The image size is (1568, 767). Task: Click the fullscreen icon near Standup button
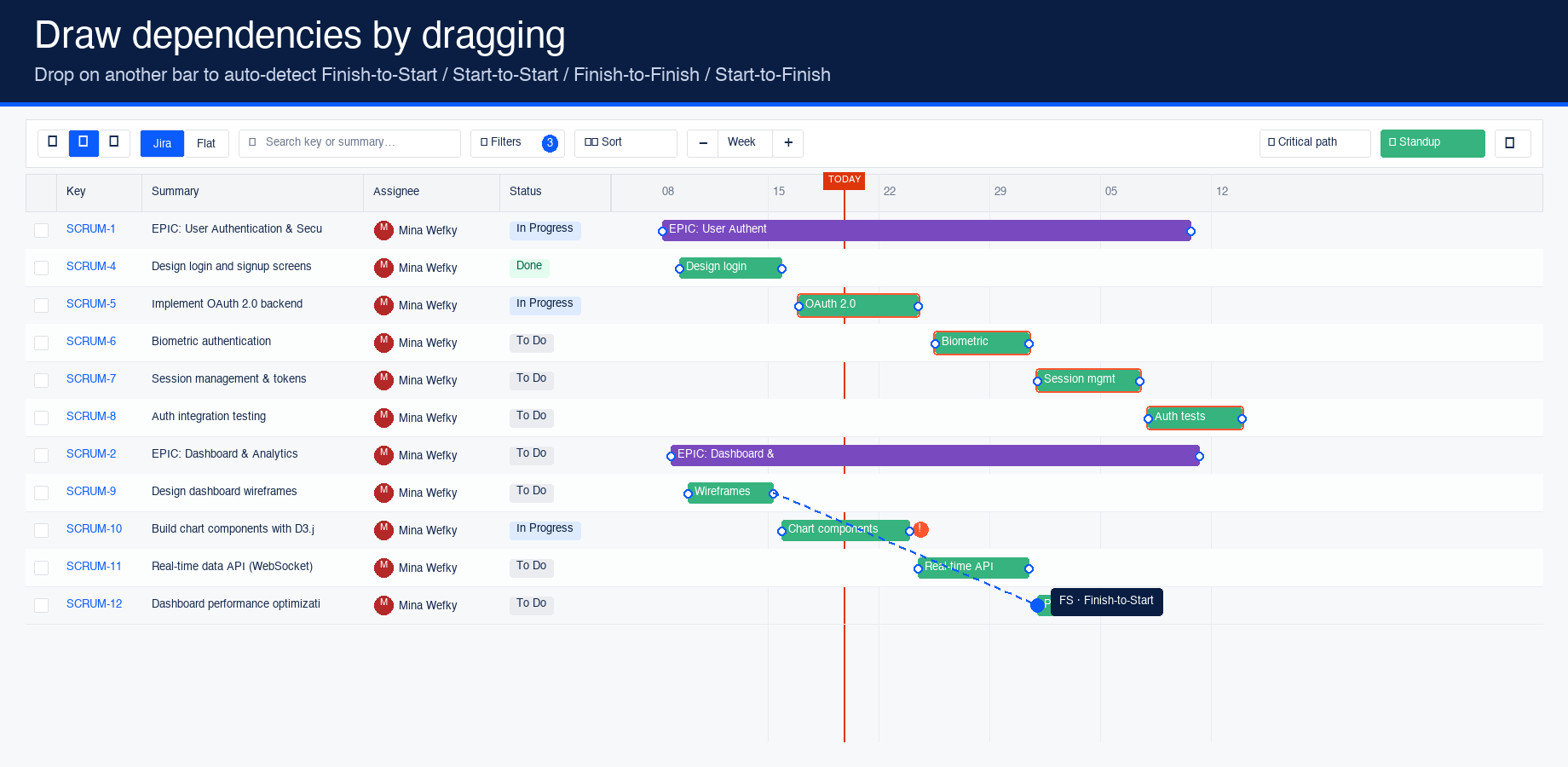(1513, 143)
